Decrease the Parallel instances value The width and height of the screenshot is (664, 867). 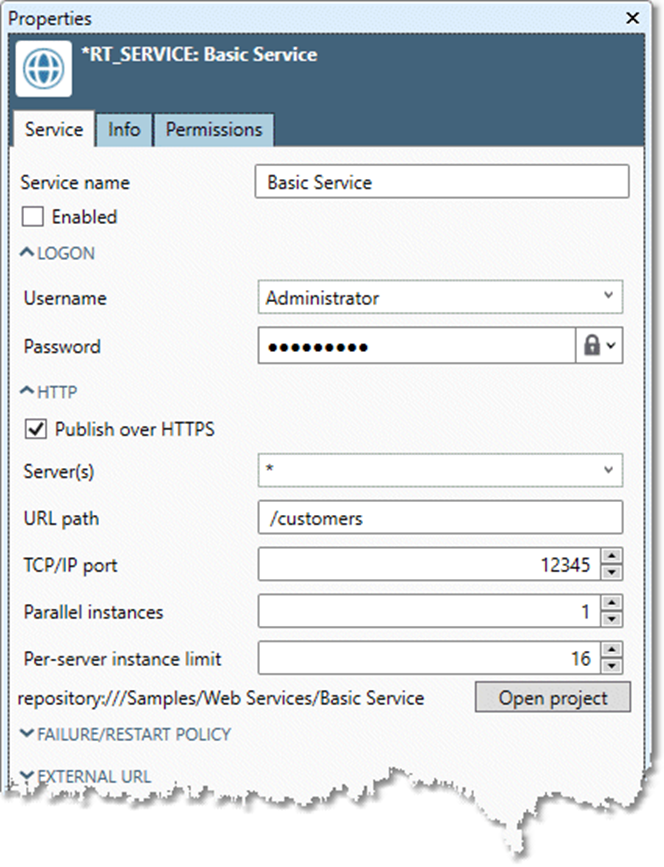tap(612, 619)
